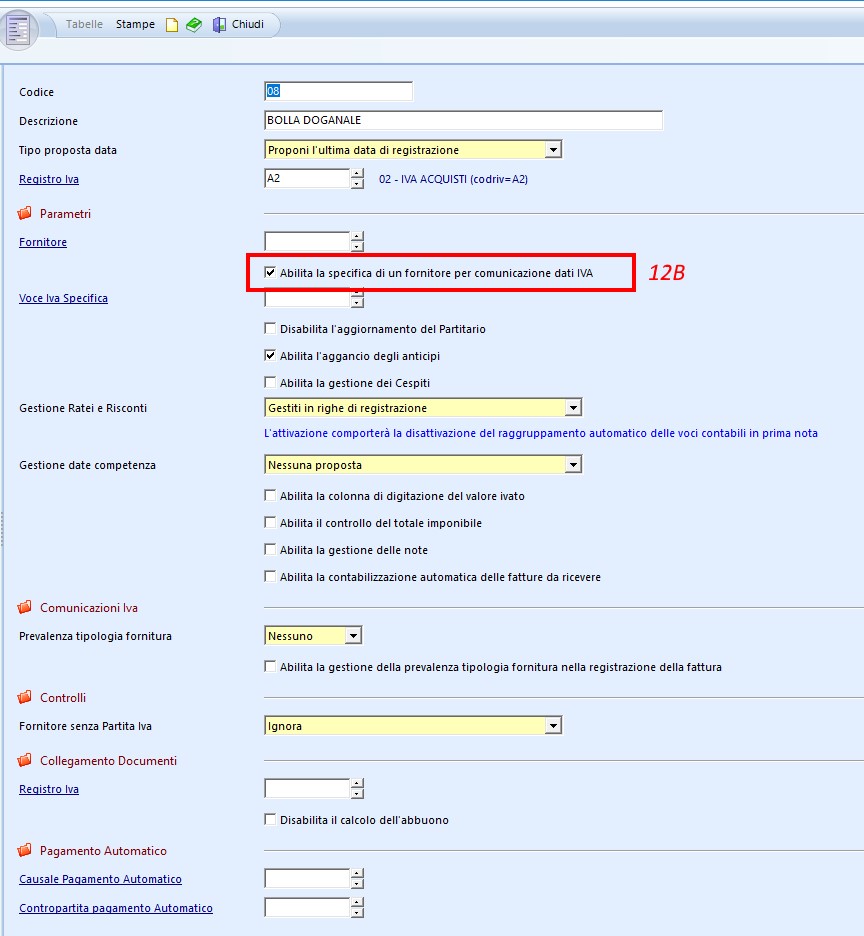Click the round application menu icon
Image resolution: width=864 pixels, height=936 pixels.
20,29
